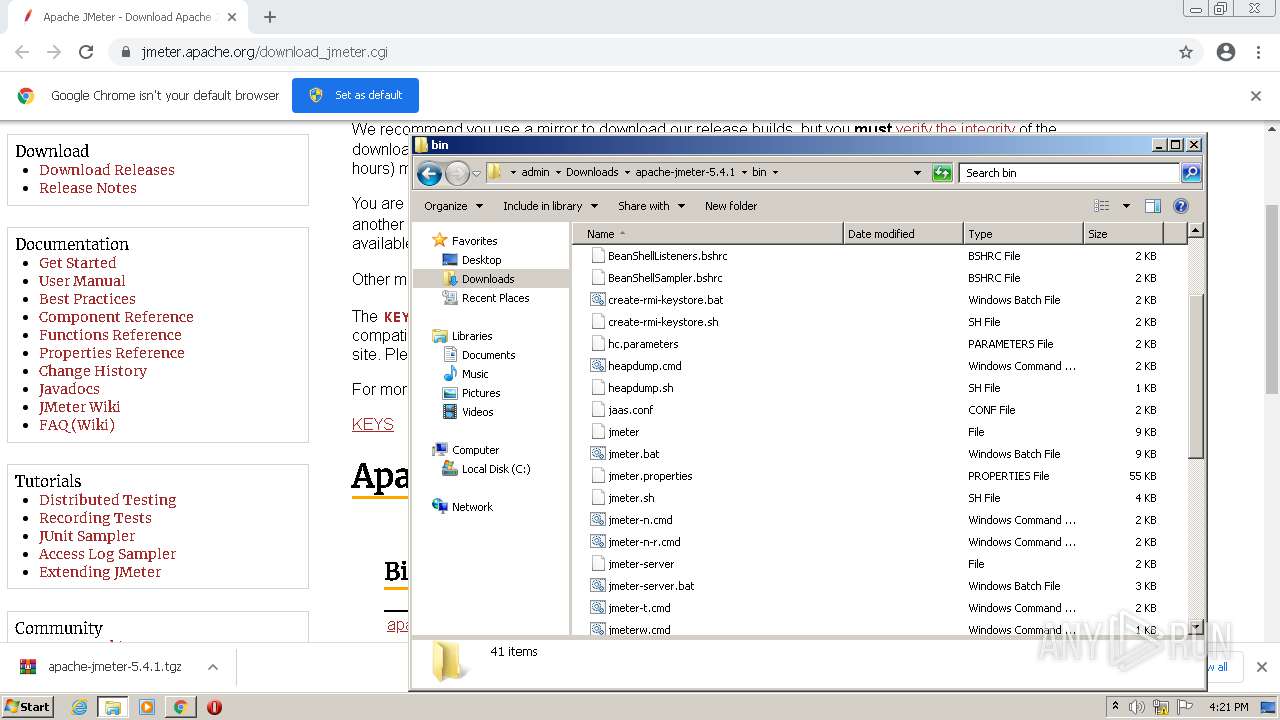Select the heapdump.cmd file icon
This screenshot has width=1280, height=720.
598,366
